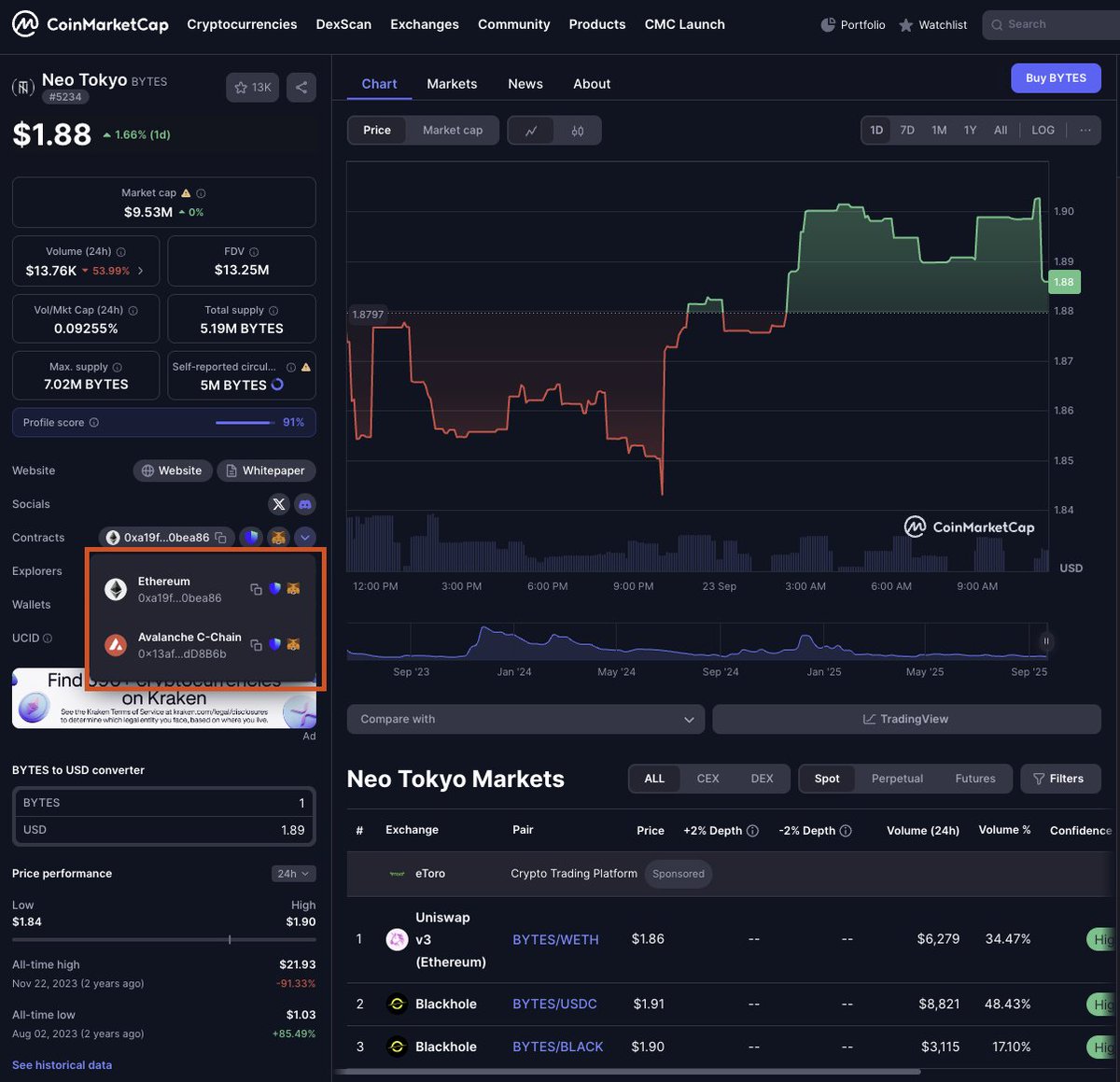Add Ethereum contract to MetaMask in popup
Screen dimensions: 1120x1082
[x=293, y=589]
